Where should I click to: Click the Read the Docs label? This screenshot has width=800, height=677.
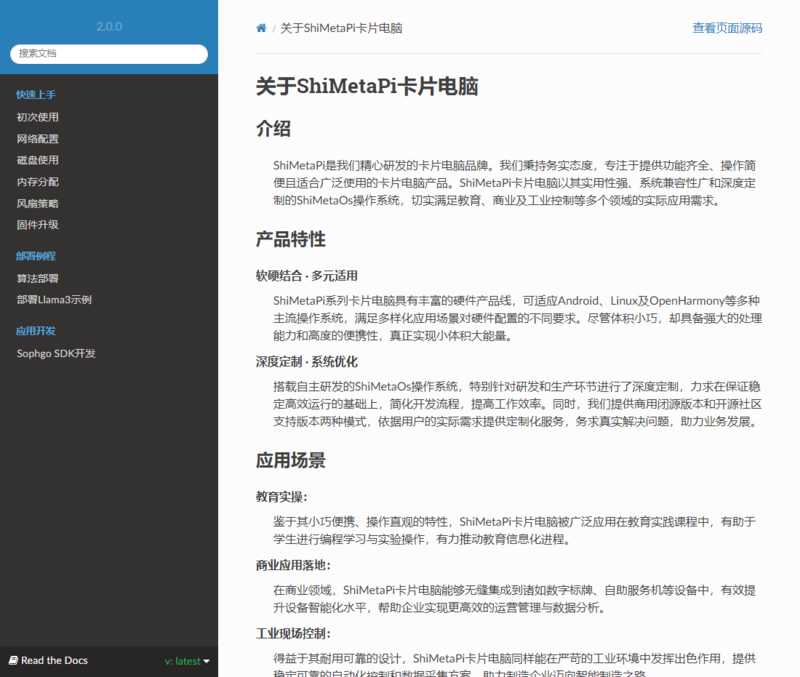pyautogui.click(x=54, y=661)
